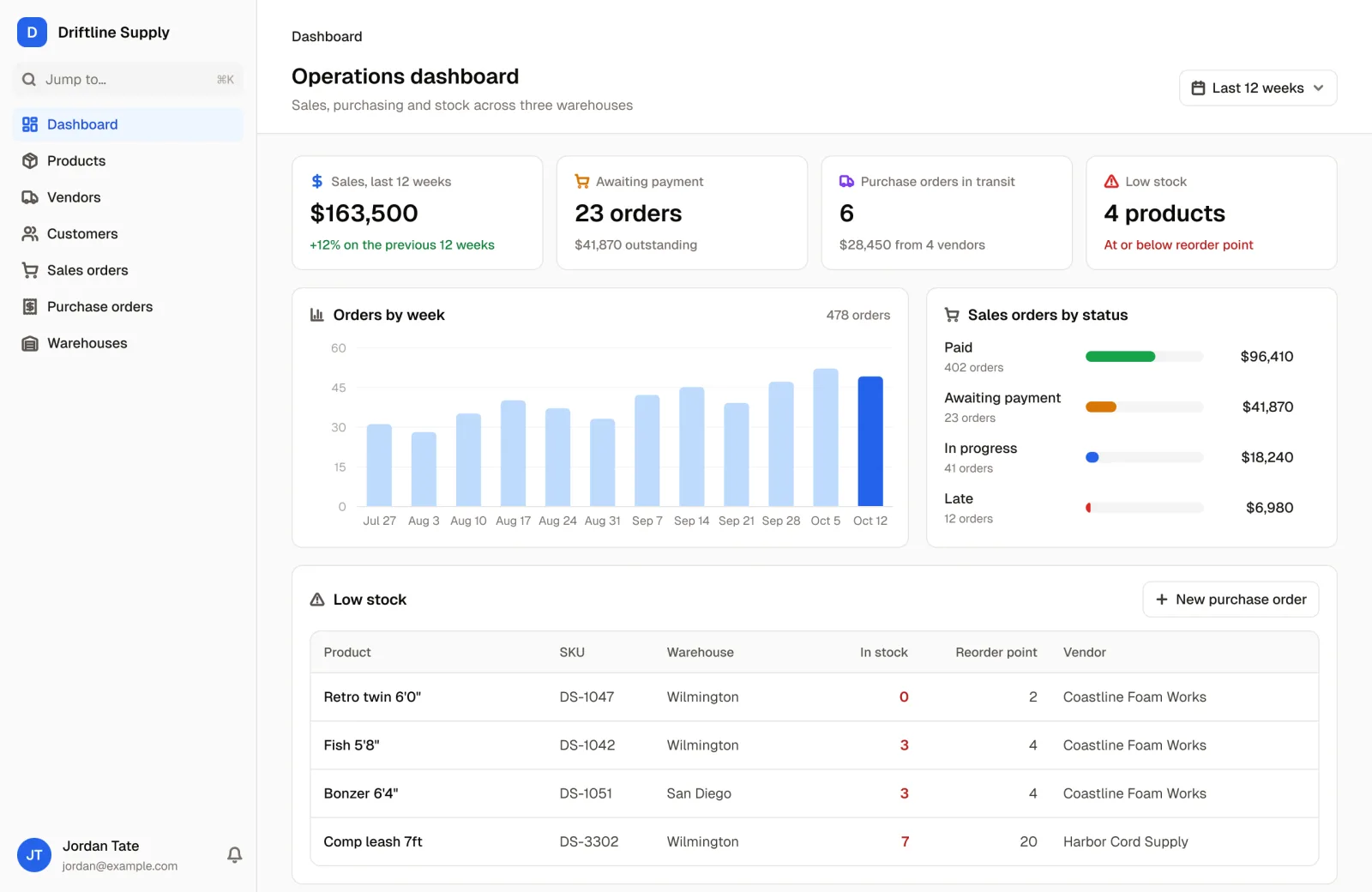Click the Products box icon
This screenshot has height=892, width=1372.
pos(30,161)
